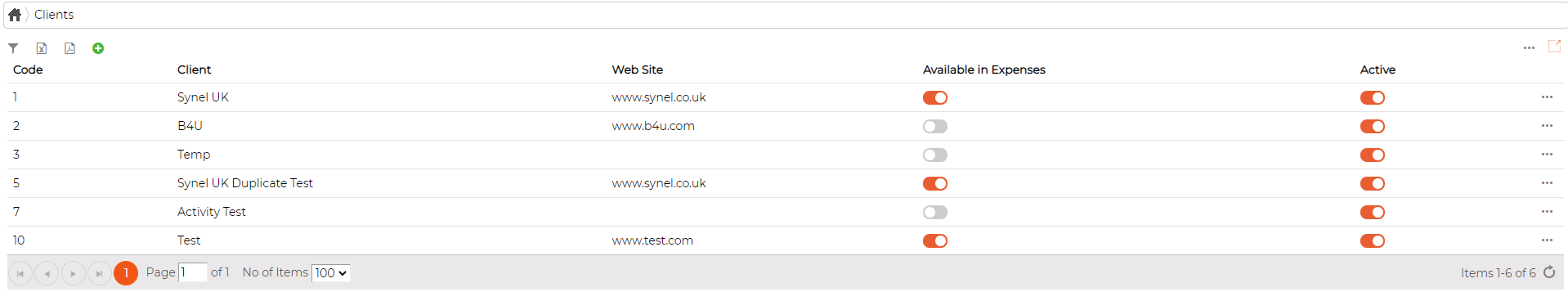Screen dimensions: 1568x301
Task: Open the www.b4u.com website link
Action: coord(653,126)
